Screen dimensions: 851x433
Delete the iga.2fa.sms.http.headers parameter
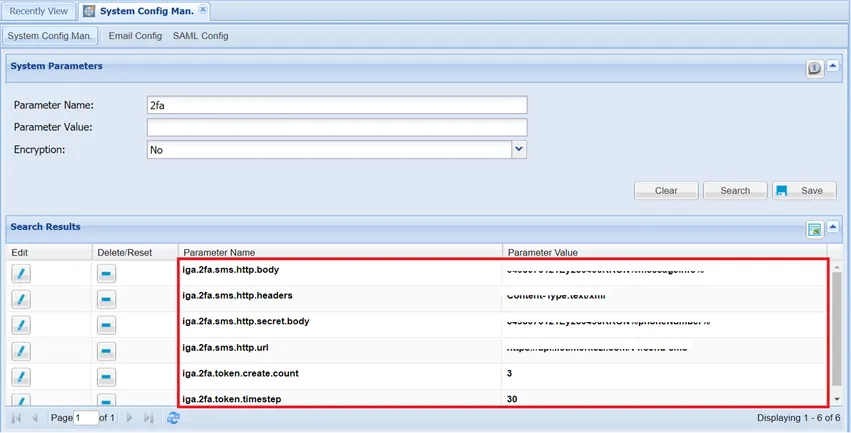point(106,300)
